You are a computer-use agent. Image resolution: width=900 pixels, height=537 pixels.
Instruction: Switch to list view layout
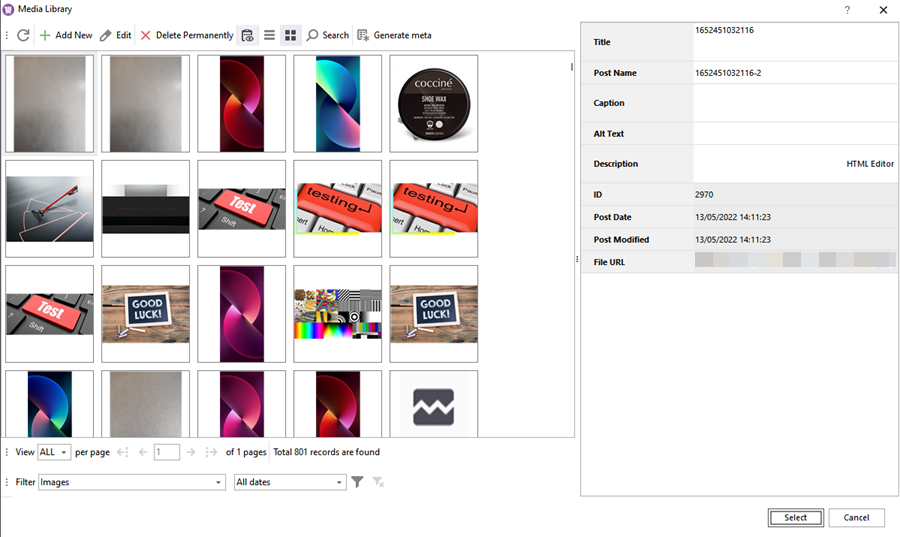click(269, 35)
